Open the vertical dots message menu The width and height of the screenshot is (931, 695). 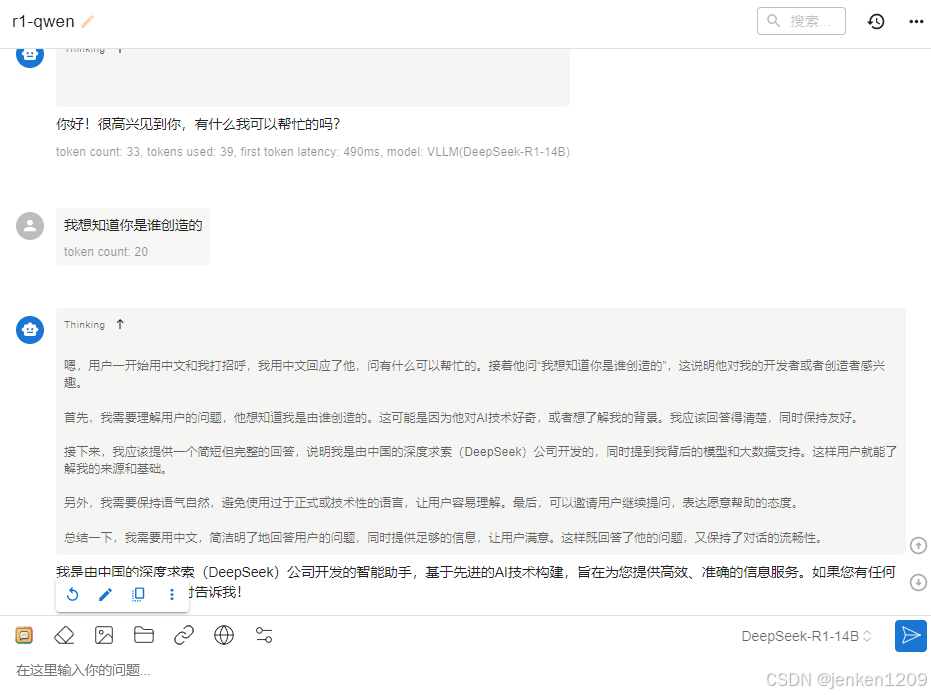(x=172, y=594)
